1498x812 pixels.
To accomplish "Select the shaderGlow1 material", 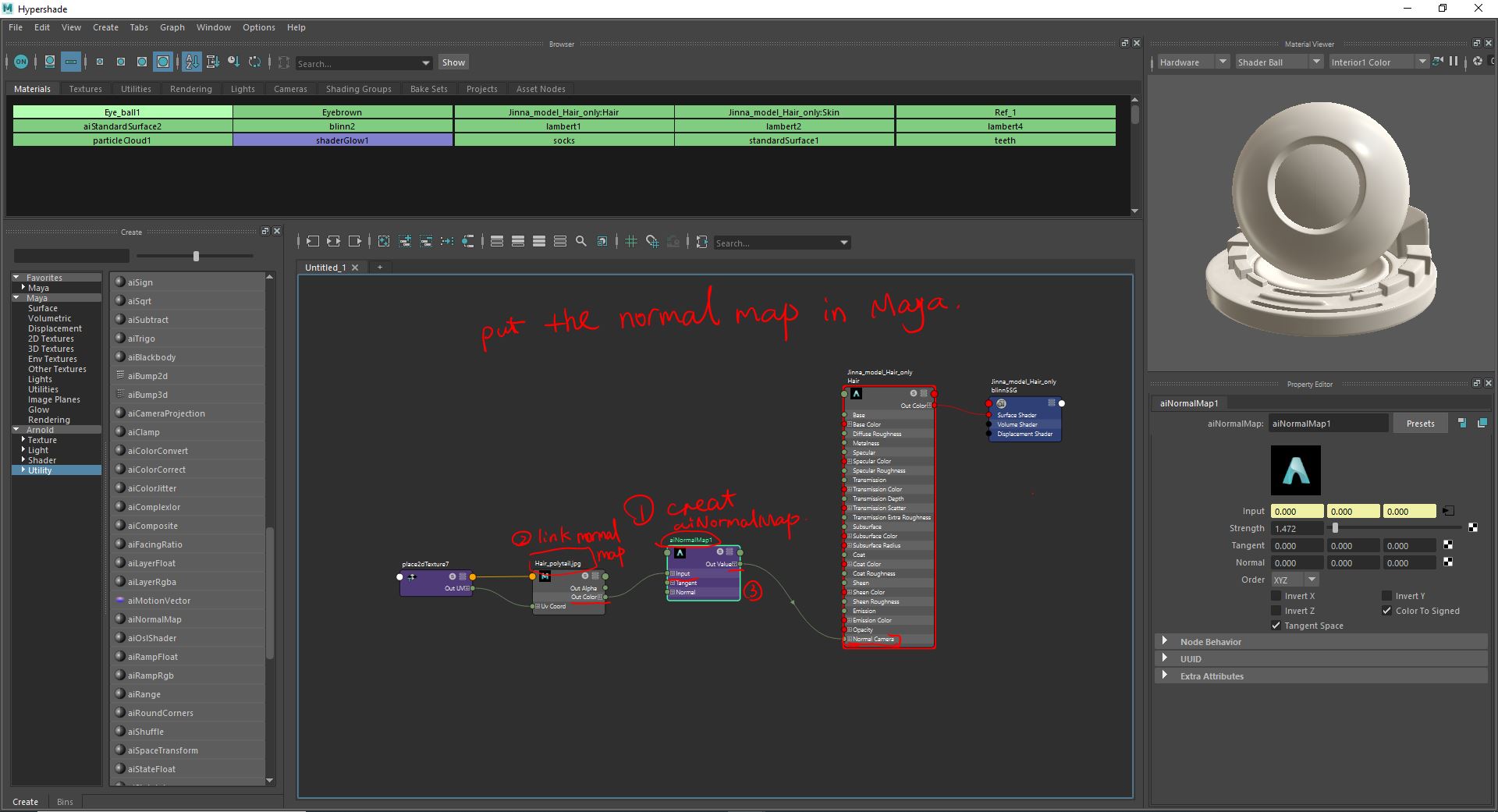I will [x=343, y=140].
